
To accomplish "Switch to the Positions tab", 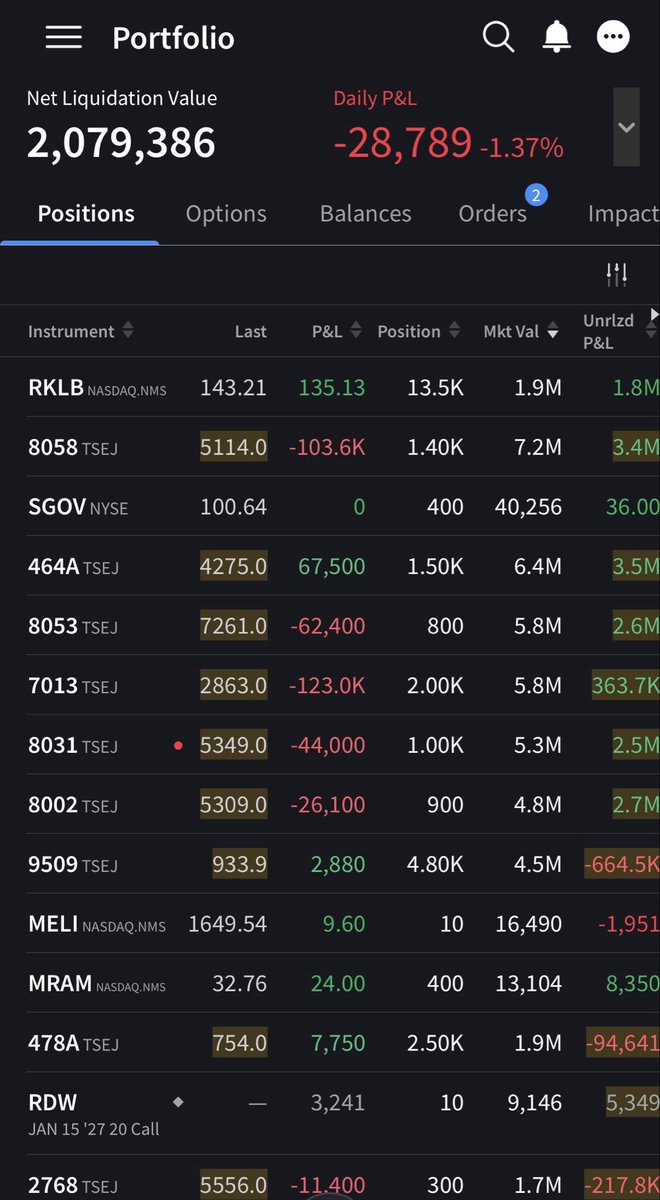I will (86, 213).
